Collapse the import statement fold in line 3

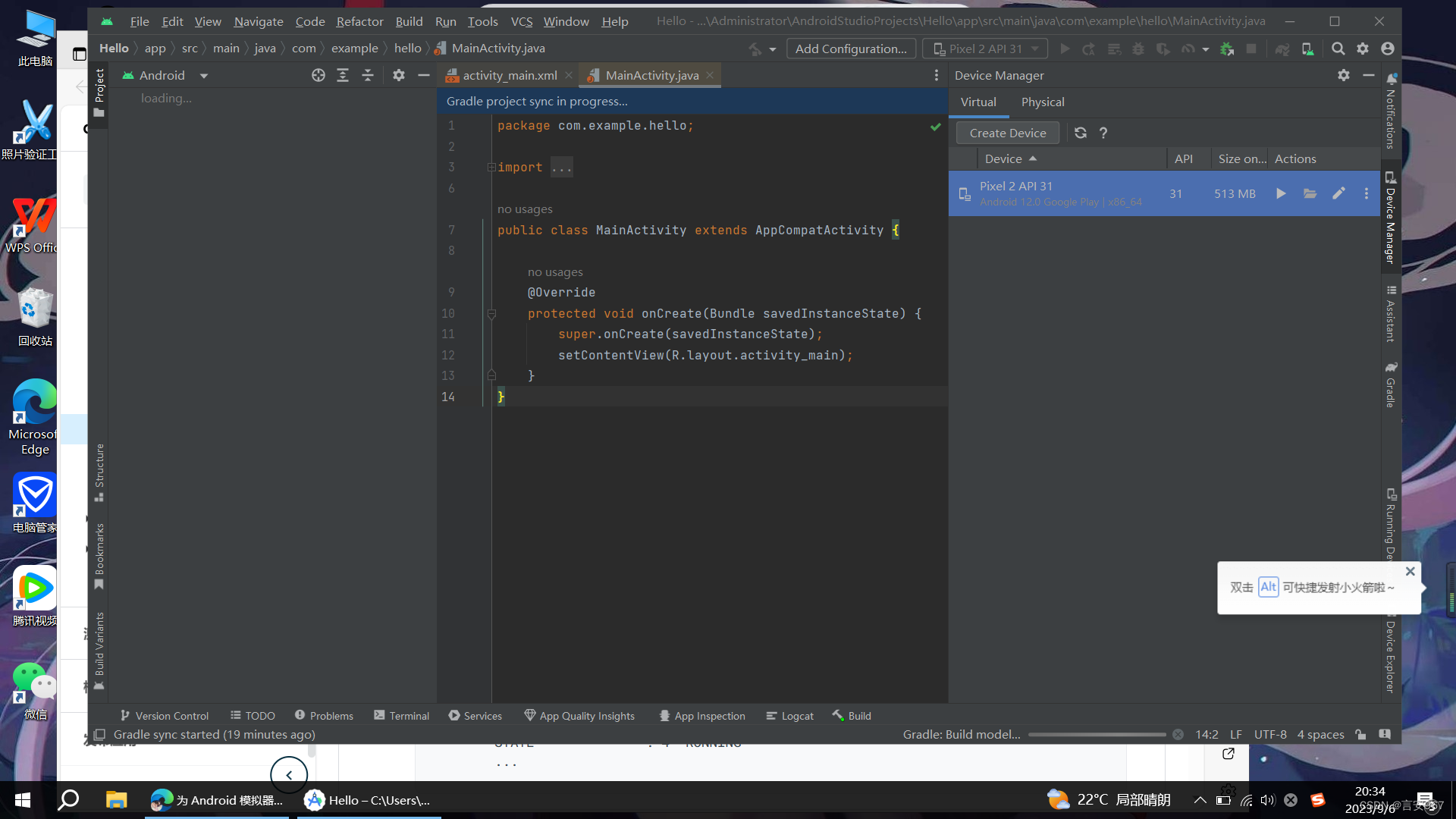coord(492,167)
